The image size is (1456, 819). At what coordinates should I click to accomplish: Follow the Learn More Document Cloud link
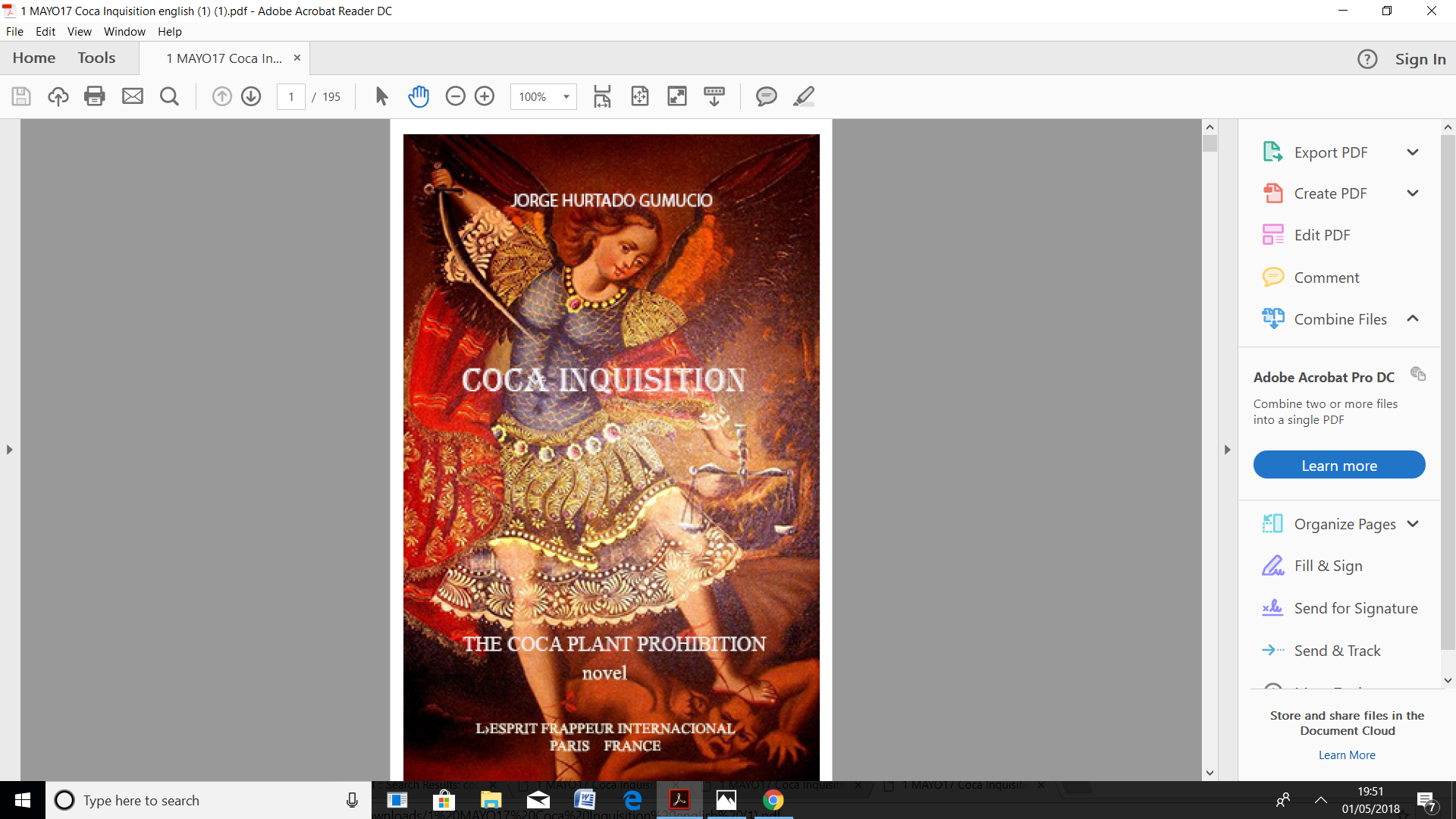[1347, 755]
